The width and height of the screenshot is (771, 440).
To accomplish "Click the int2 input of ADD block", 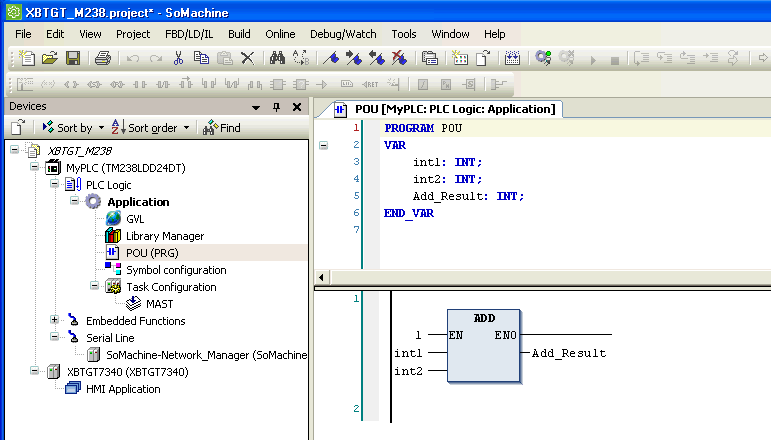I will tap(408, 371).
